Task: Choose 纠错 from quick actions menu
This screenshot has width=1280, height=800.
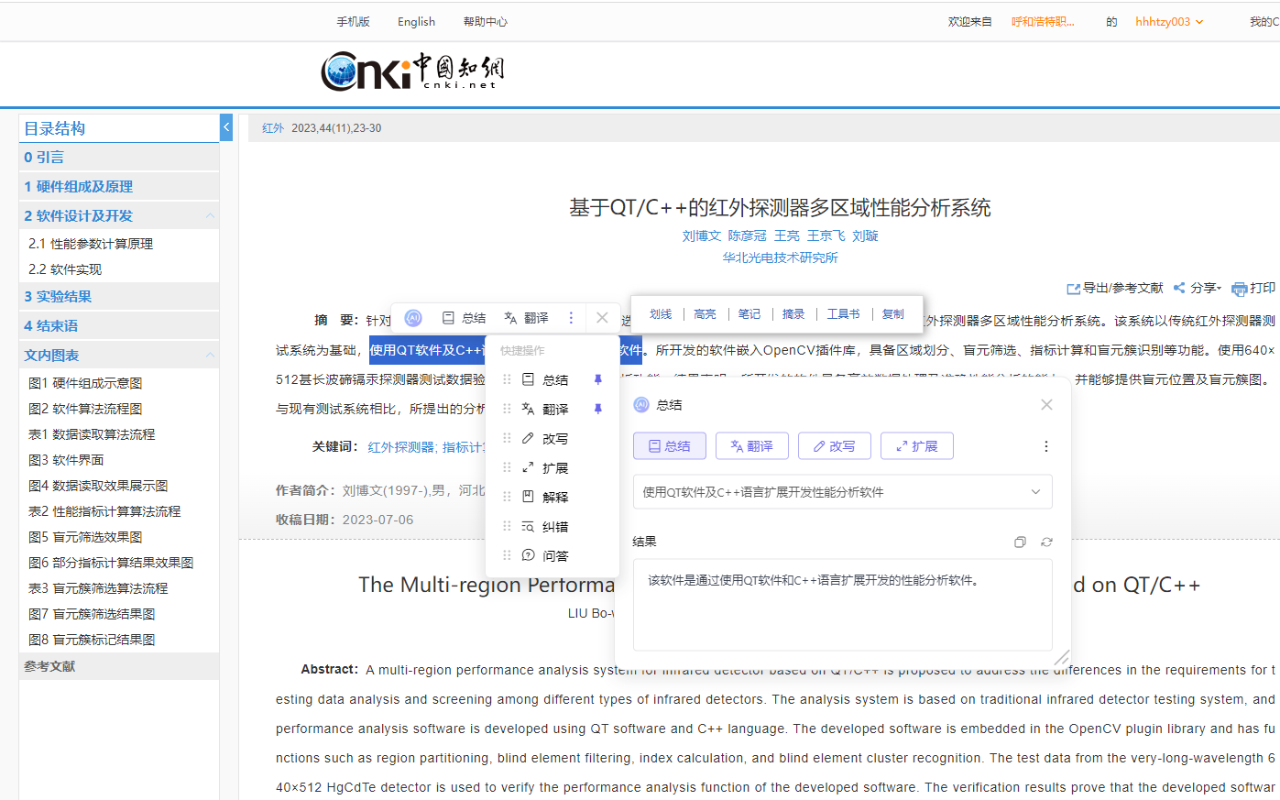Action: 545,527
